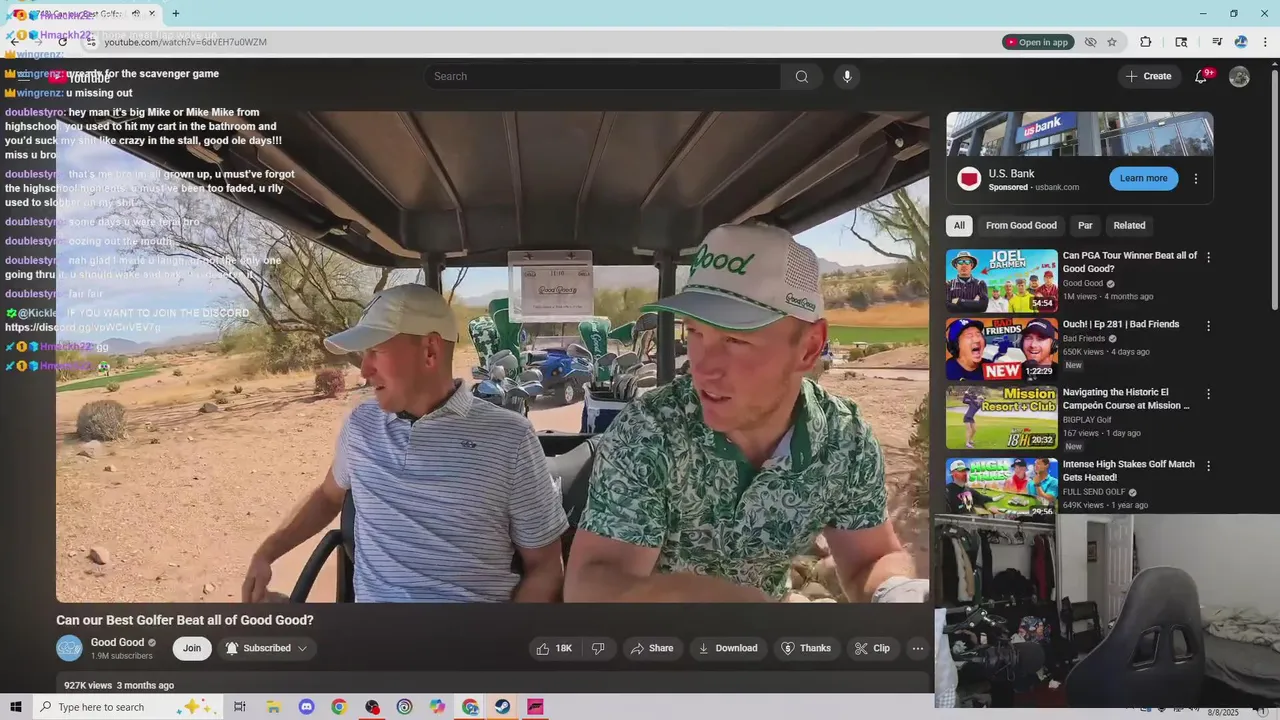
Task: Click the main video player
Action: click(x=493, y=357)
